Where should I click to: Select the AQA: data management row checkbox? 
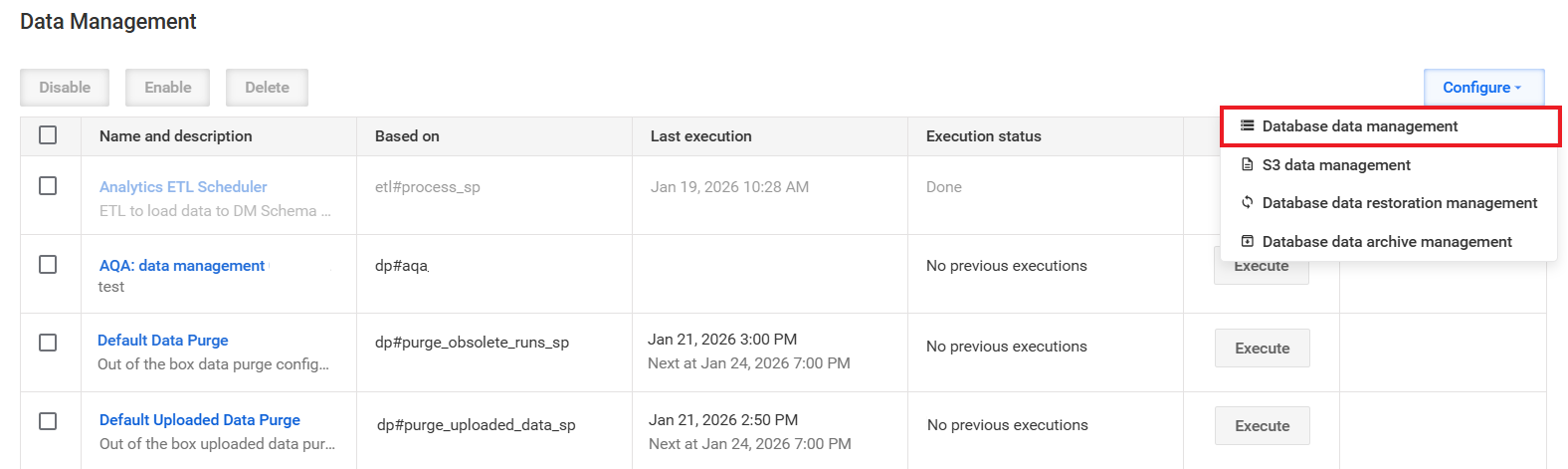click(x=48, y=265)
